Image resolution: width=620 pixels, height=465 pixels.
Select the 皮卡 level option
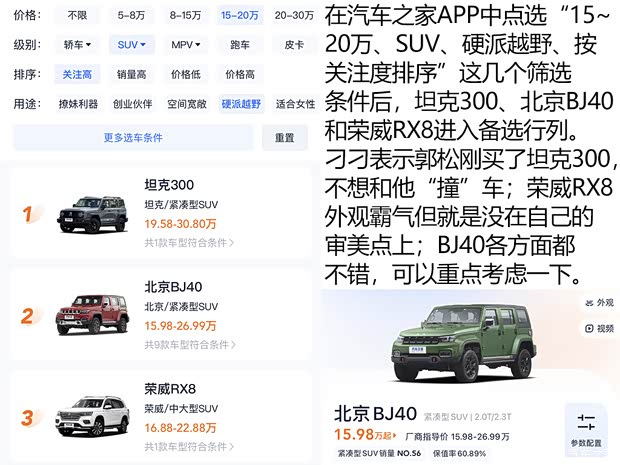(x=294, y=45)
